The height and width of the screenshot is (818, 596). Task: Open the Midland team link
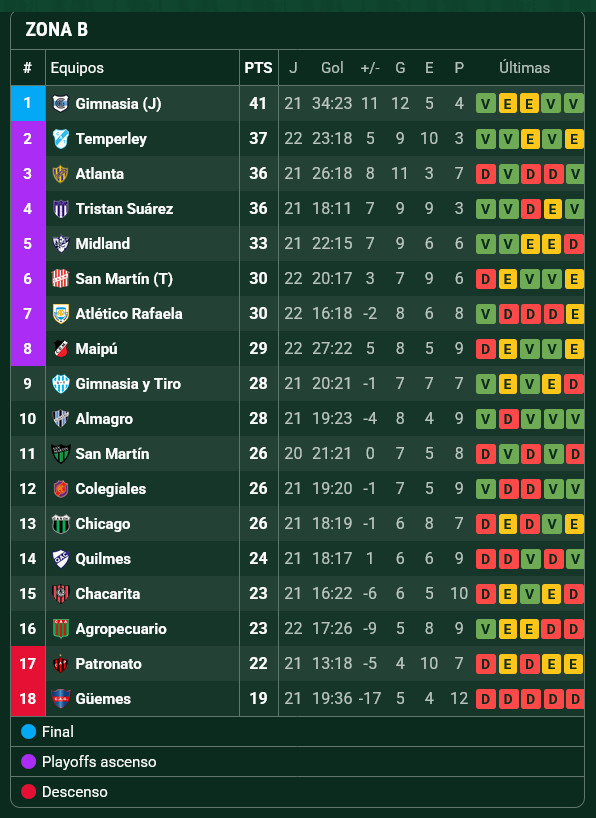(102, 244)
